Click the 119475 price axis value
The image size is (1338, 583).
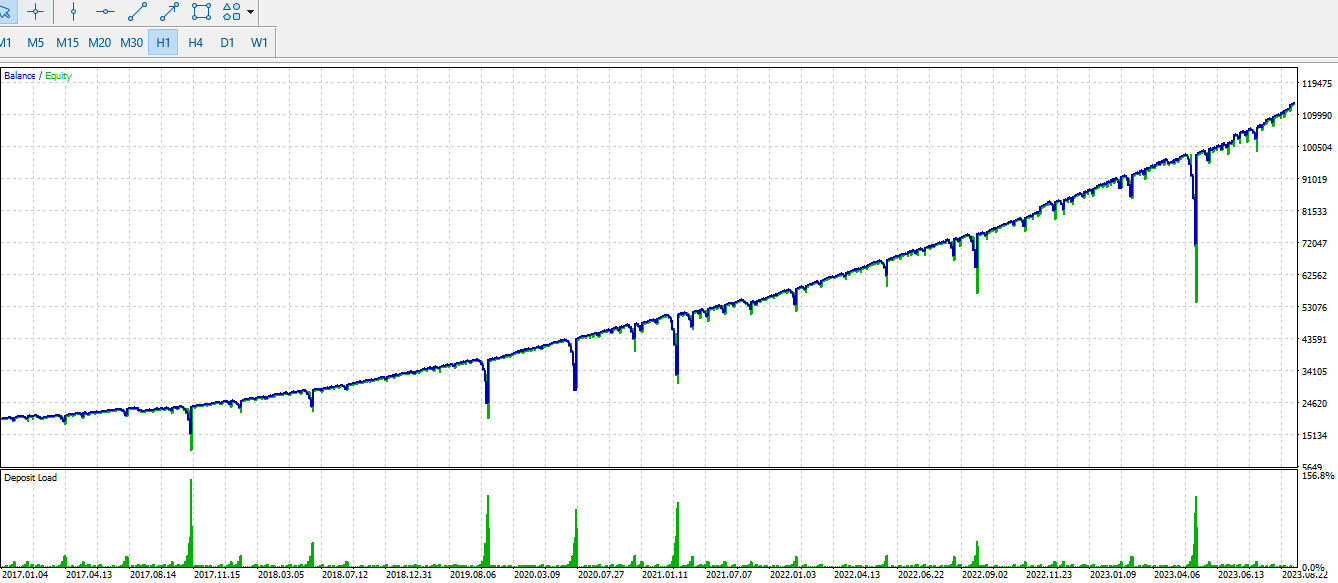tap(1319, 83)
